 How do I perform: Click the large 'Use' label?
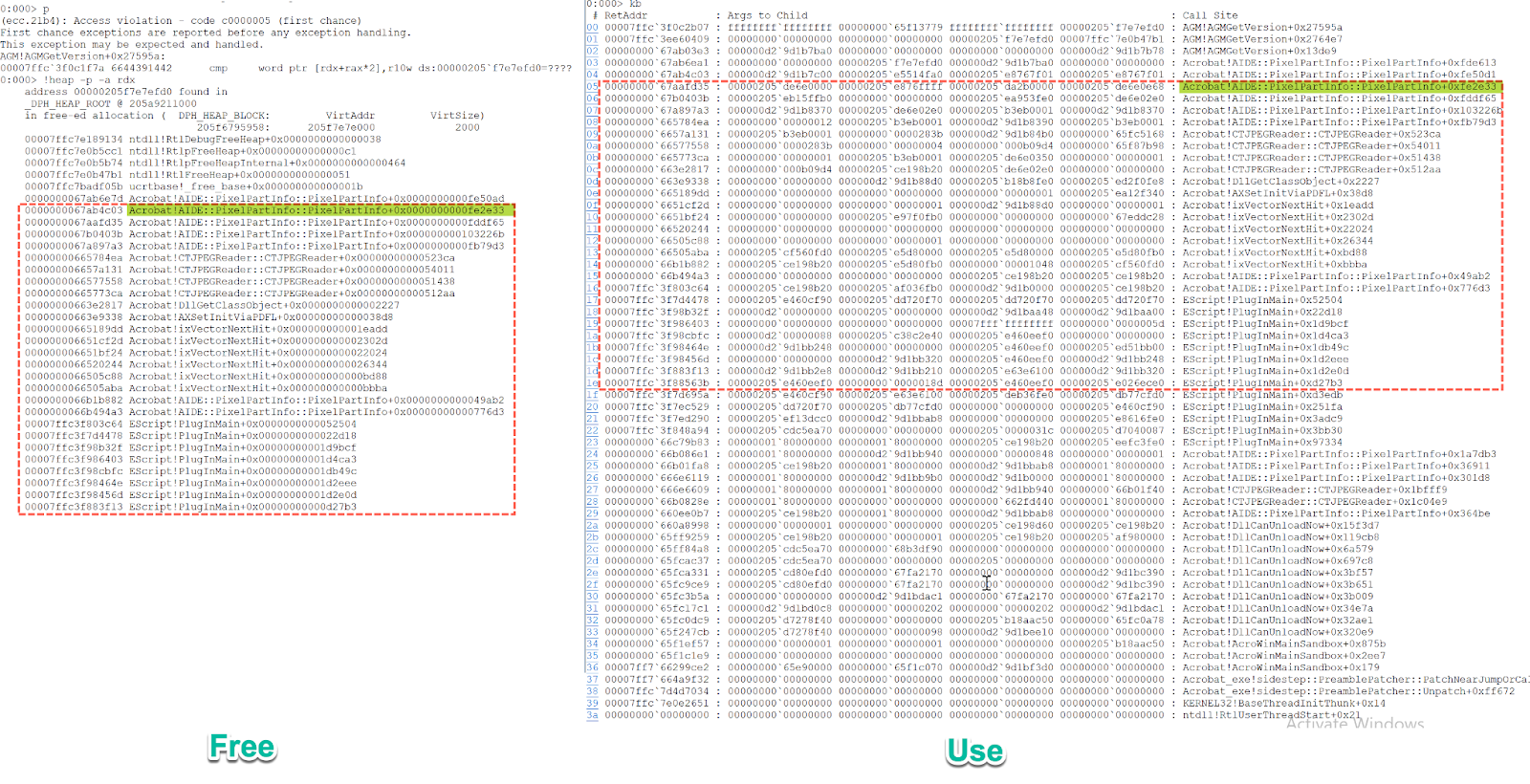(974, 751)
